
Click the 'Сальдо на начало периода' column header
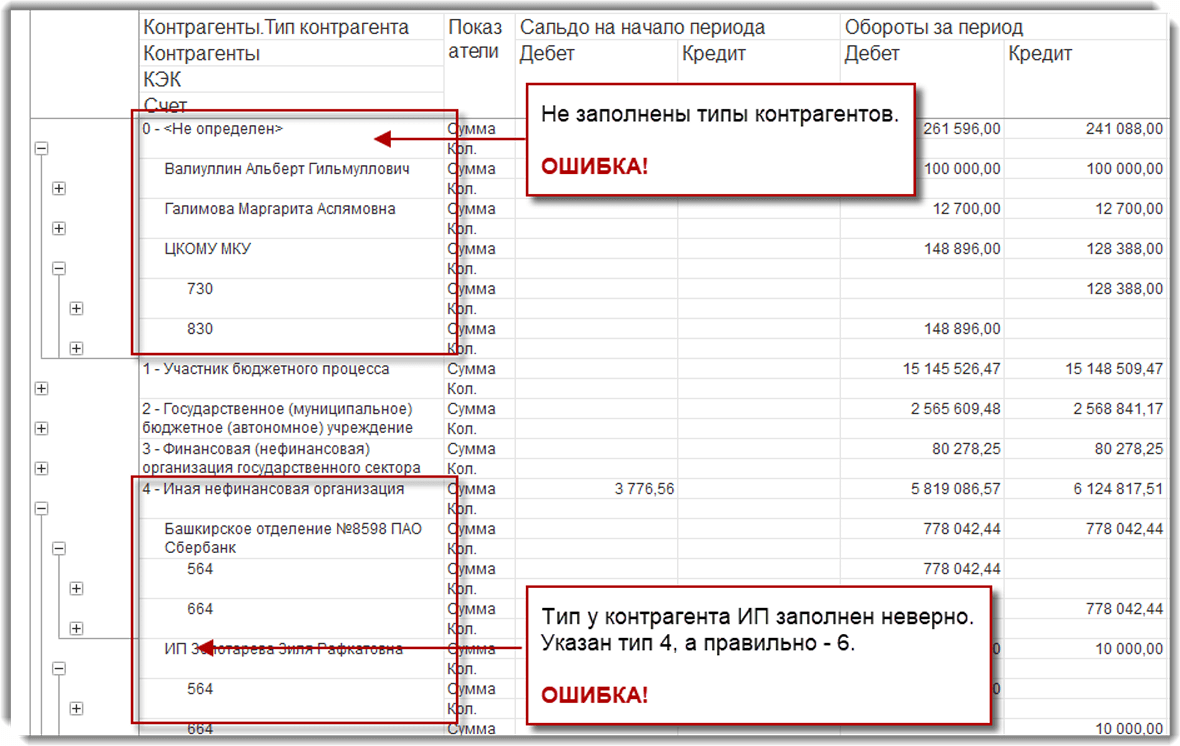(x=643, y=27)
